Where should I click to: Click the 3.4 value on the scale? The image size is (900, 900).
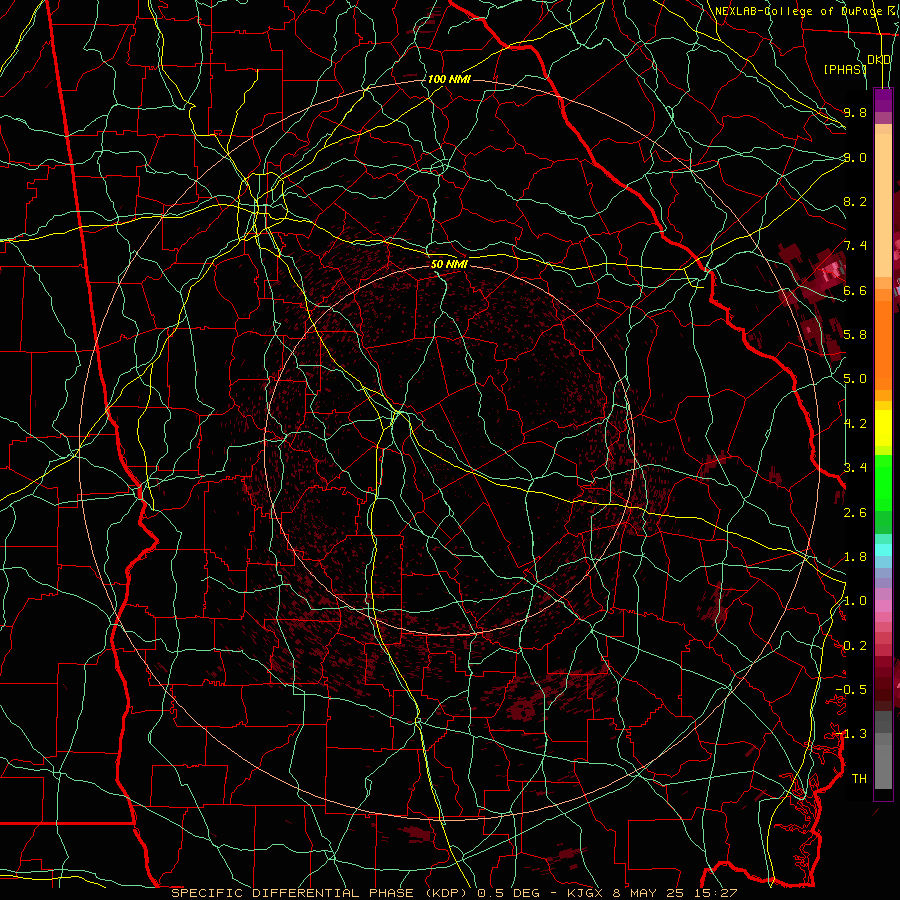(x=855, y=468)
